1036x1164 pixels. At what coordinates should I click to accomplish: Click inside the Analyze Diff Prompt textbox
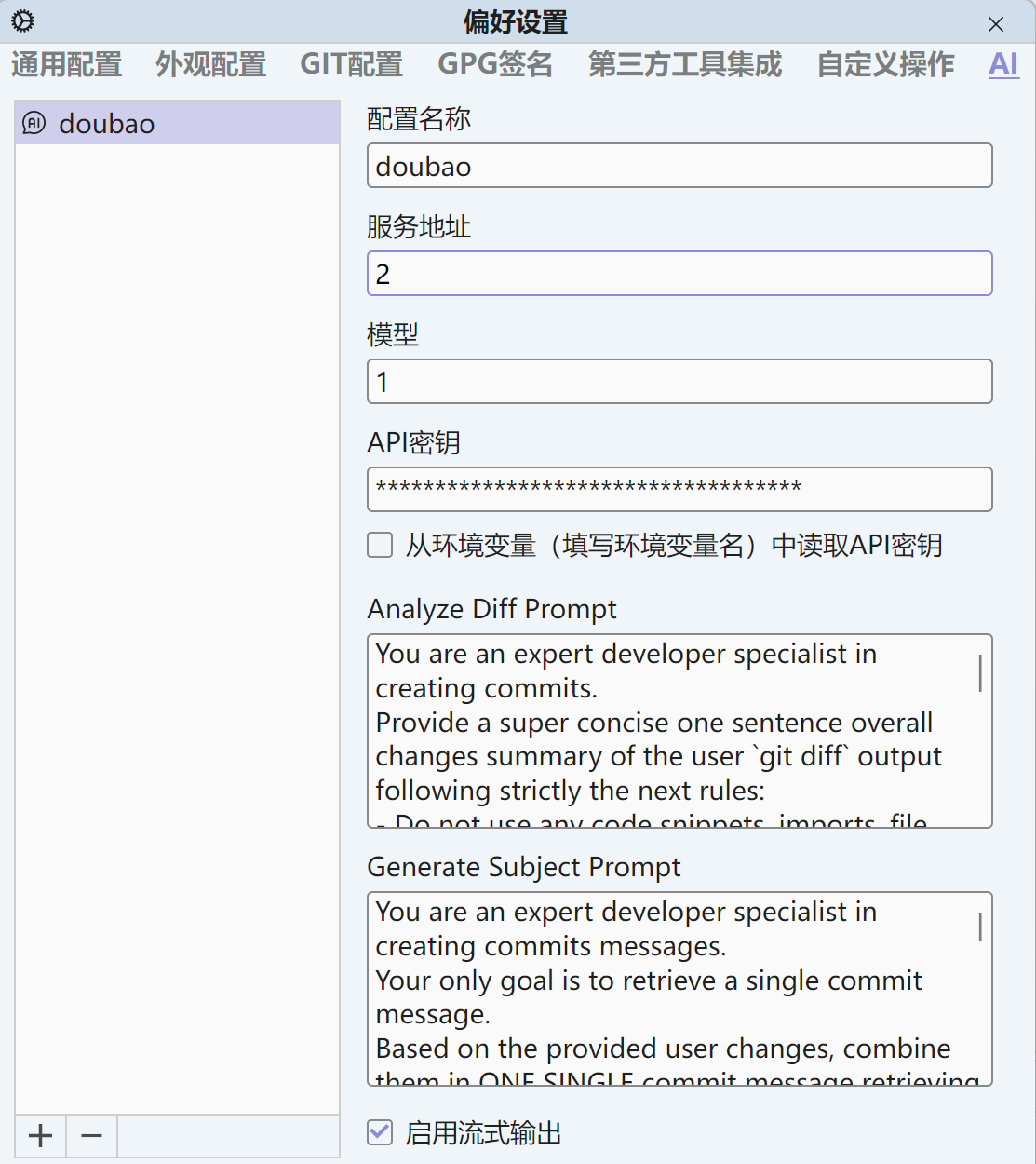click(679, 731)
